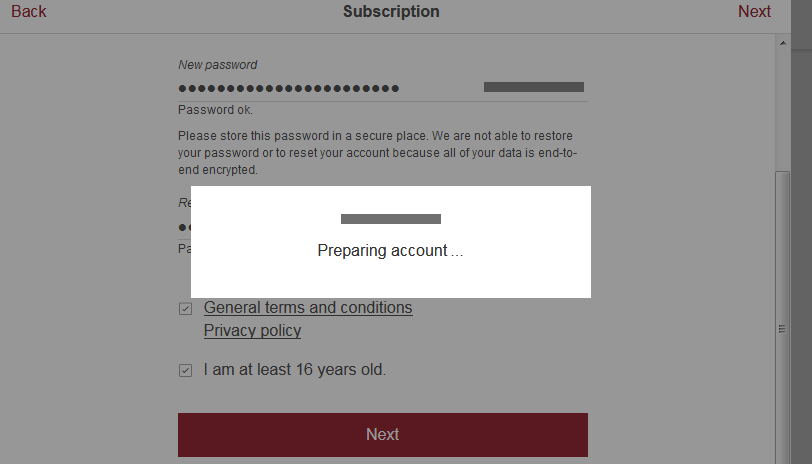
Task: Click the 'I am at least 16 years old.' label
Action: [294, 370]
